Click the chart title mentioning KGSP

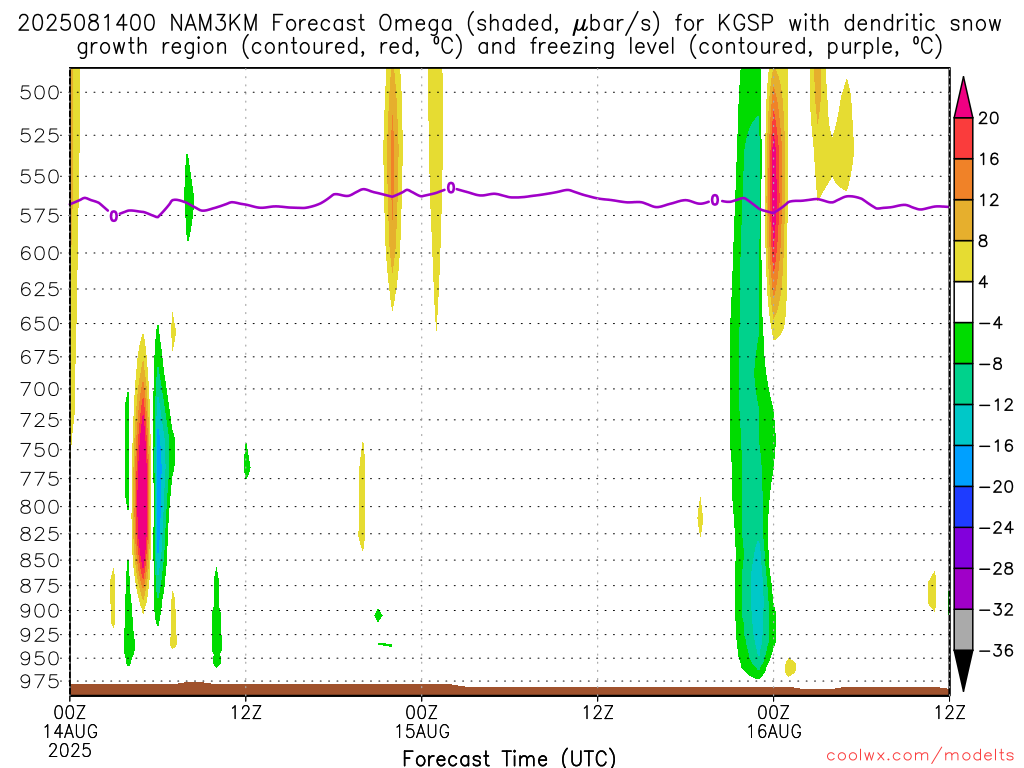coord(509,35)
